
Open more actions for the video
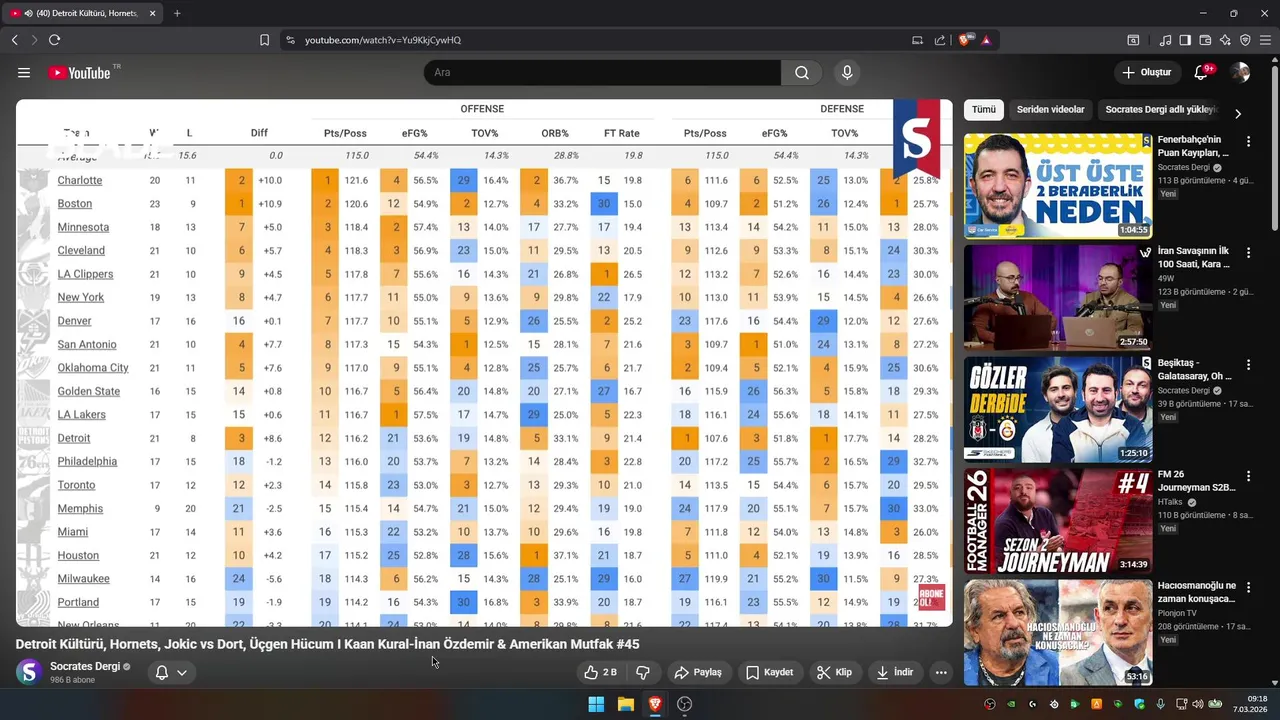coord(941,672)
